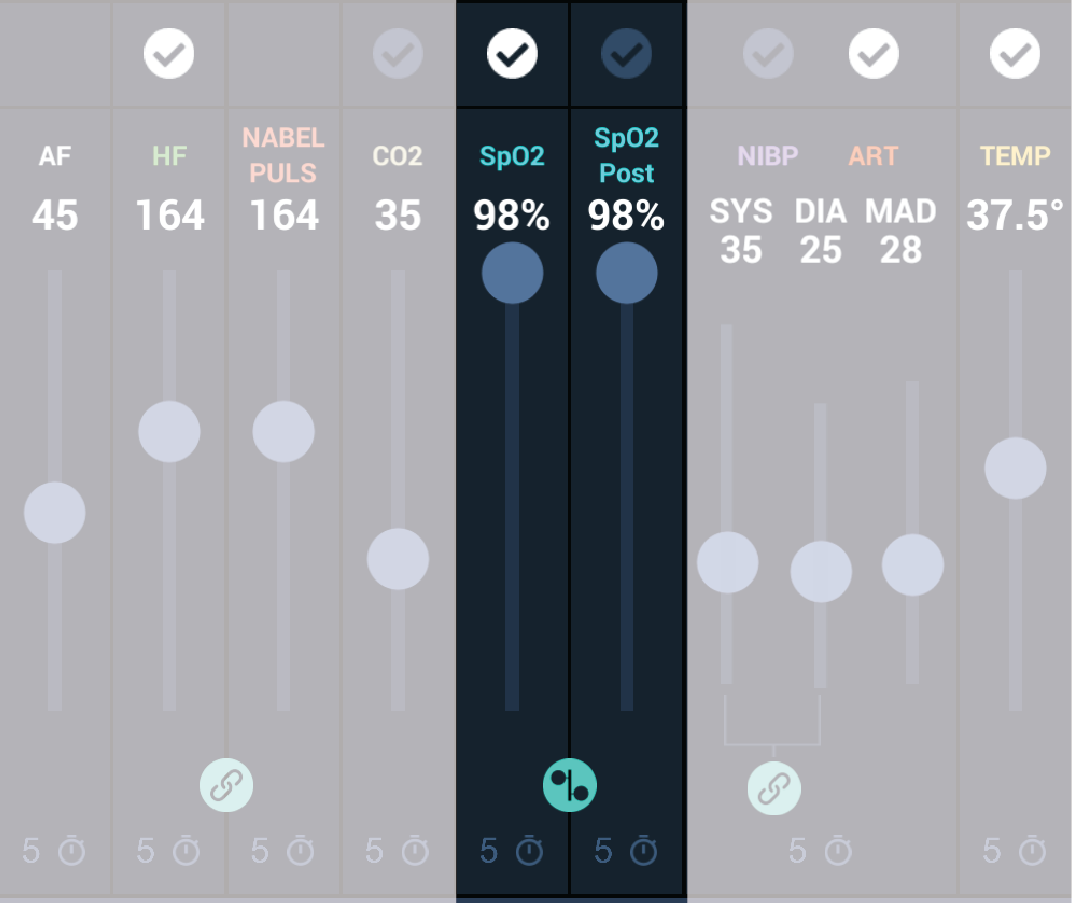Click the timer icon in the TEMP column

pos(1032,852)
